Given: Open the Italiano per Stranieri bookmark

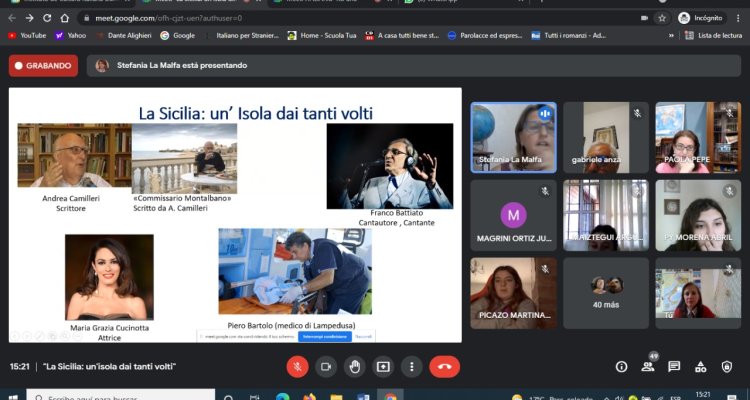Looking at the screenshot, I should pyautogui.click(x=242, y=35).
